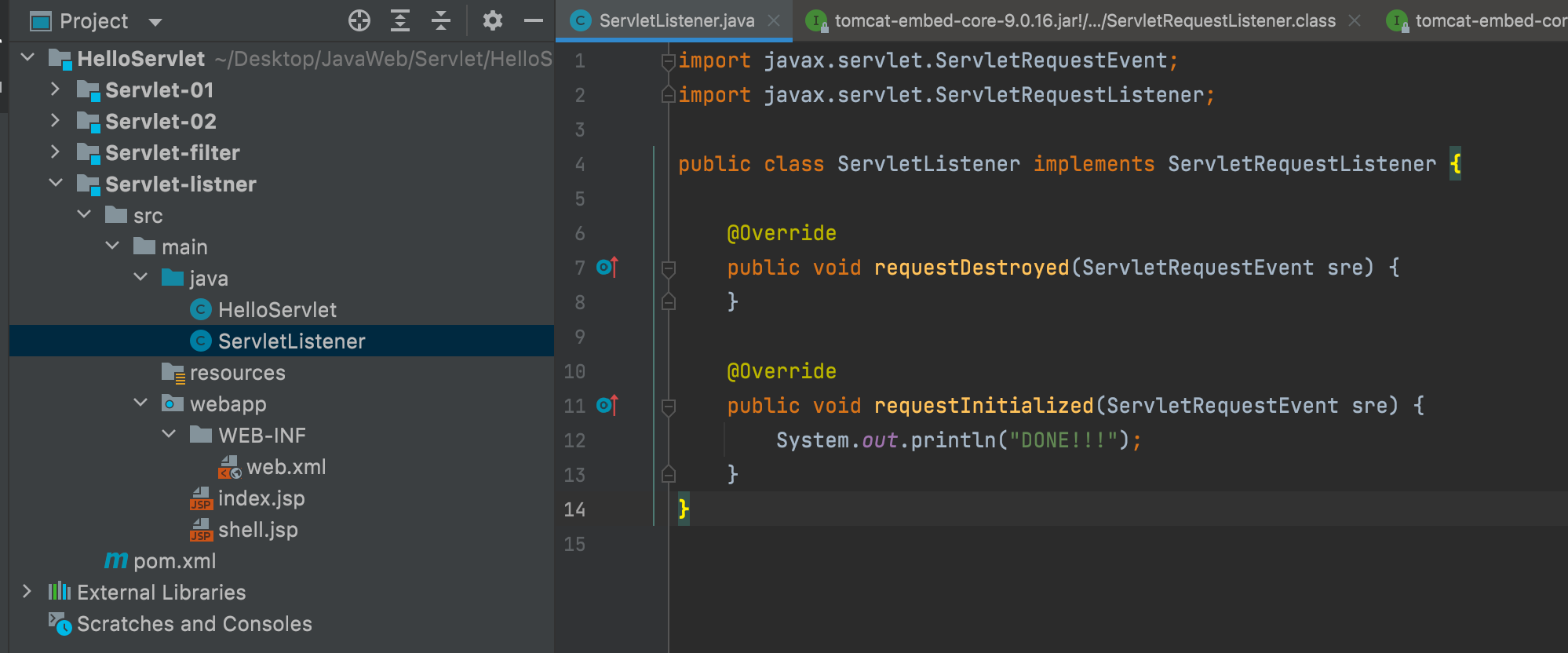Fold the requestInitialized method at line 11
The height and width of the screenshot is (653, 1568).
click(669, 407)
